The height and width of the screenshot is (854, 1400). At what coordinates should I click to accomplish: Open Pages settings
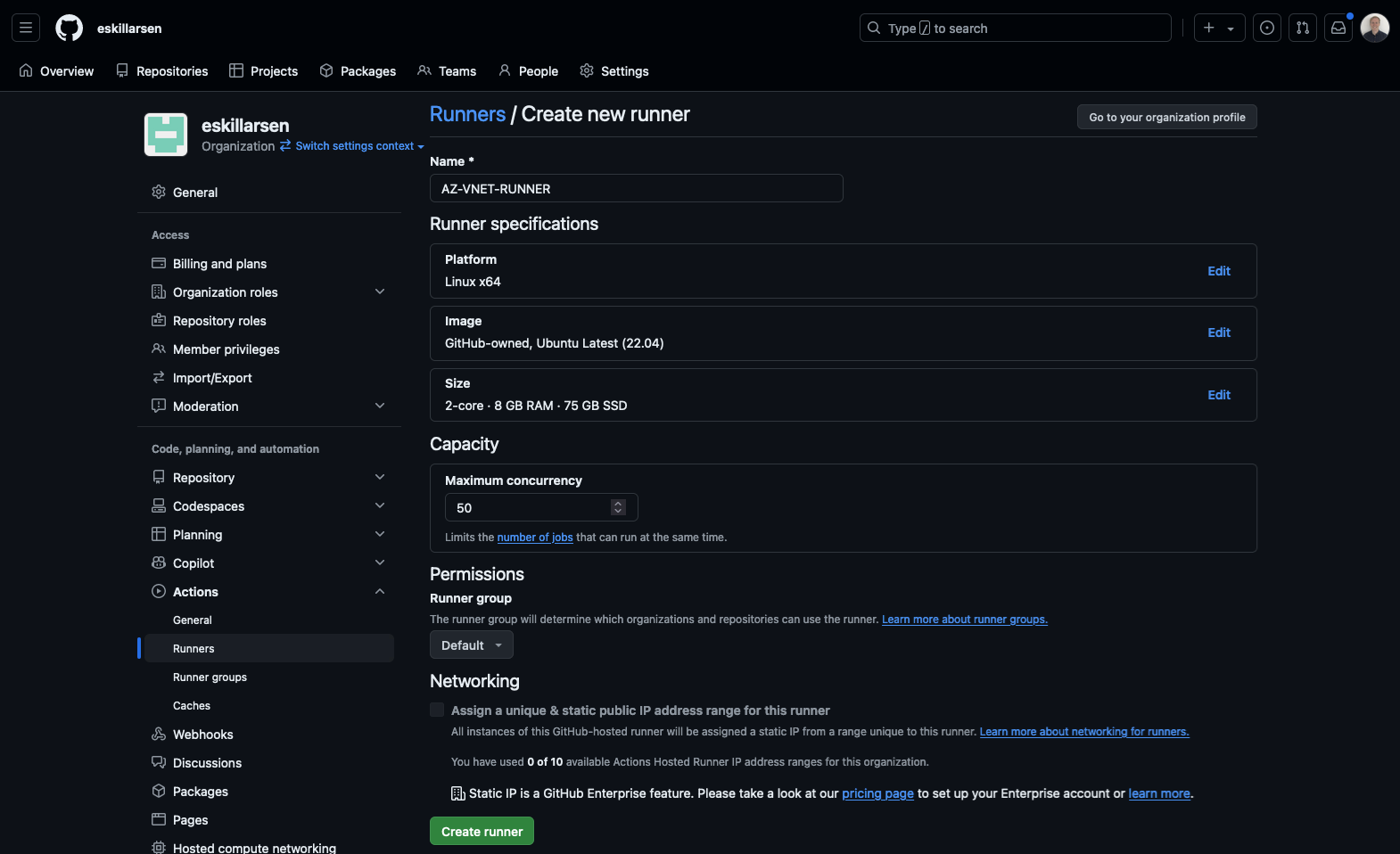pyautogui.click(x=269, y=819)
